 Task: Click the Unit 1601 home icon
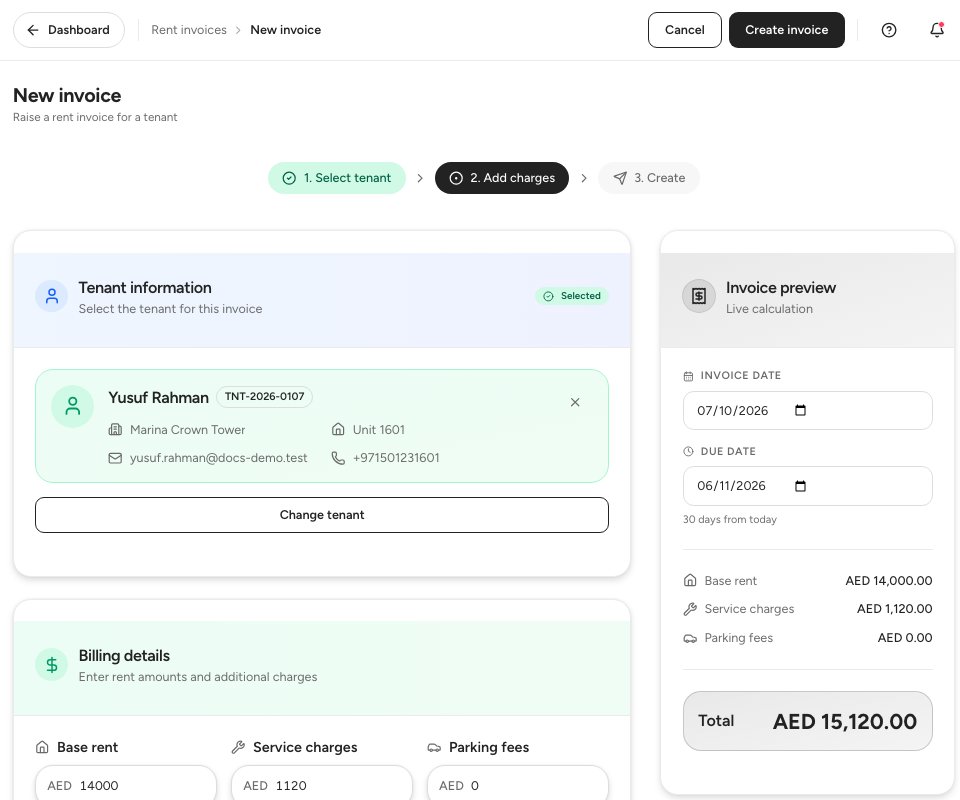338,430
